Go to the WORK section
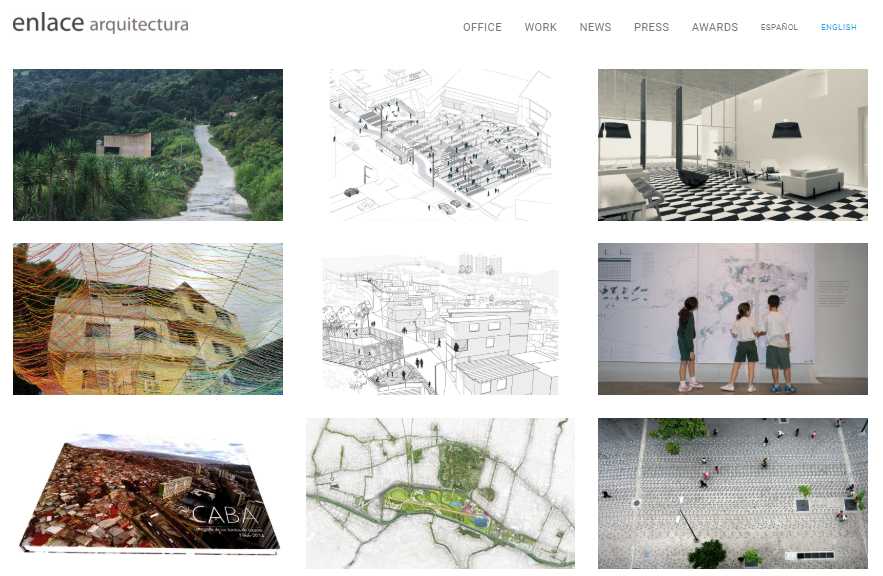The width and height of the screenshot is (883, 576). 540,27
